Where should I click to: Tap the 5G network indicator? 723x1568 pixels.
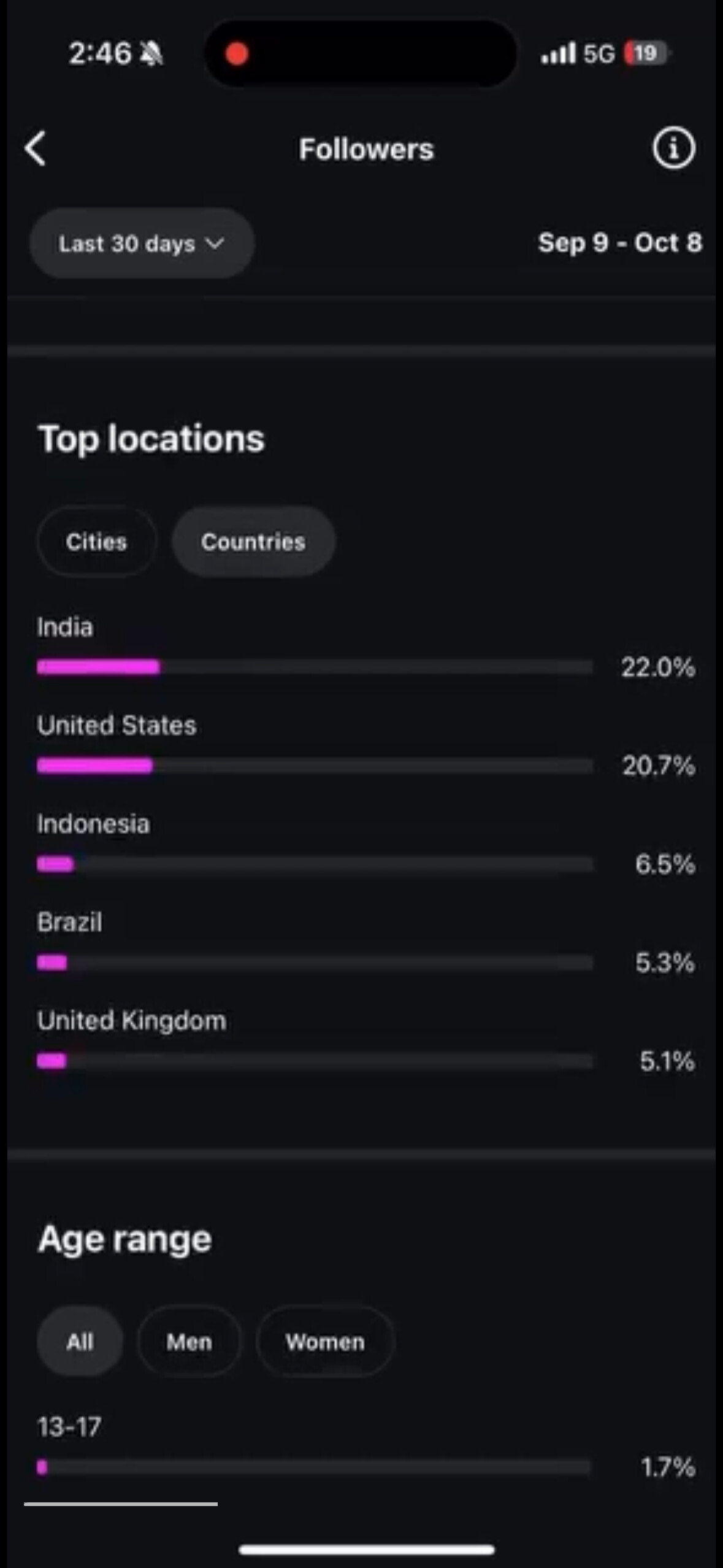click(x=599, y=54)
